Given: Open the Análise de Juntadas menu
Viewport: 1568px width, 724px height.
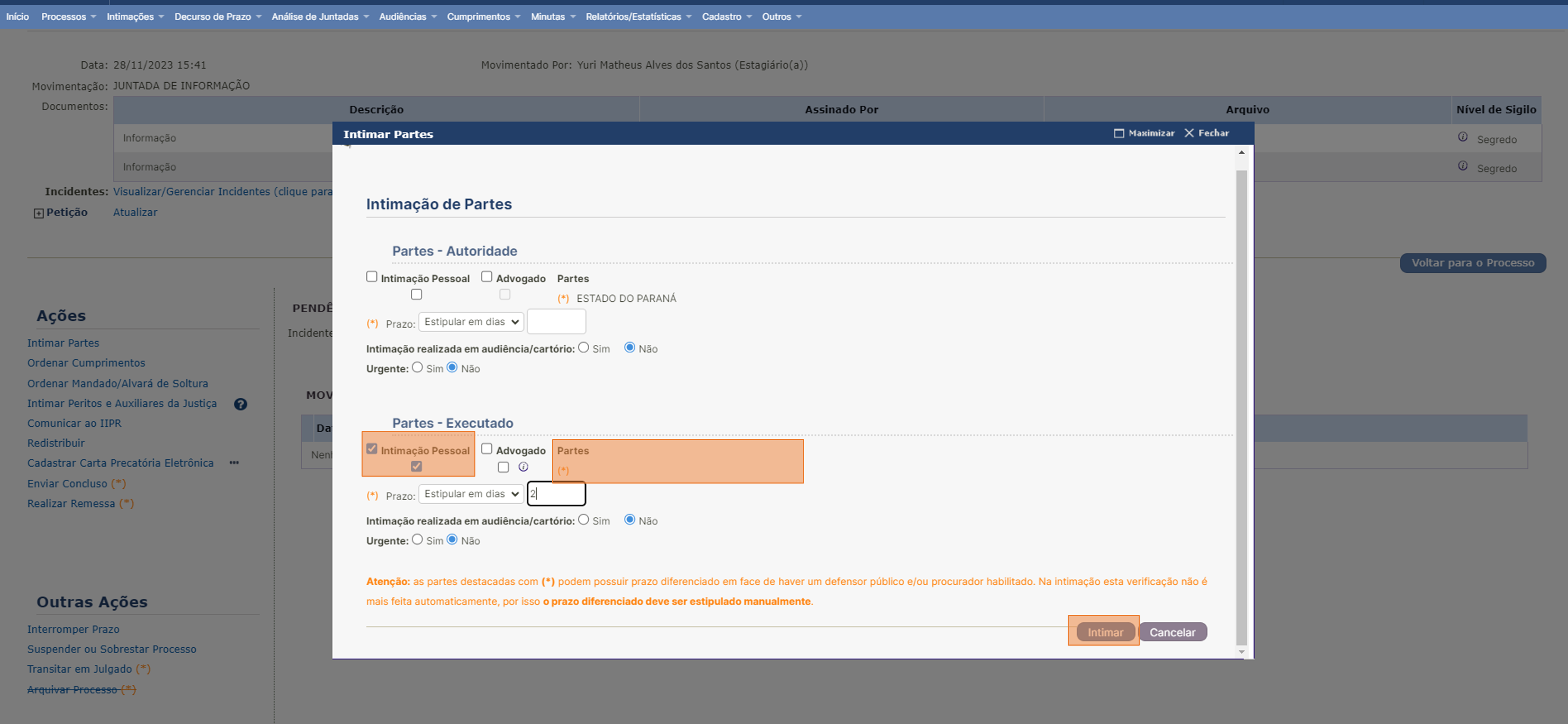Looking at the screenshot, I should [320, 16].
